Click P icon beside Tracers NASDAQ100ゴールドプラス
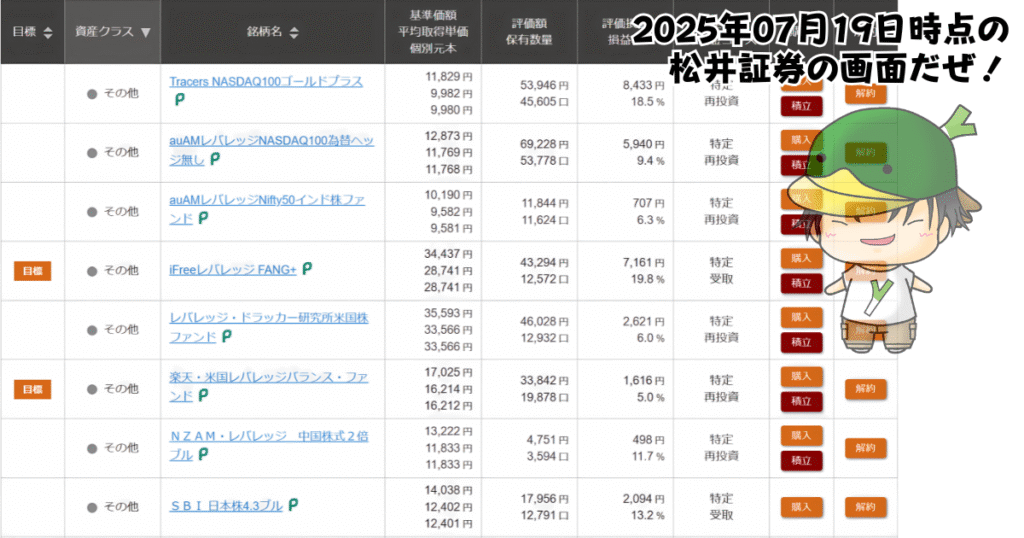Viewport: 1024px width, 538px height. tap(180, 99)
